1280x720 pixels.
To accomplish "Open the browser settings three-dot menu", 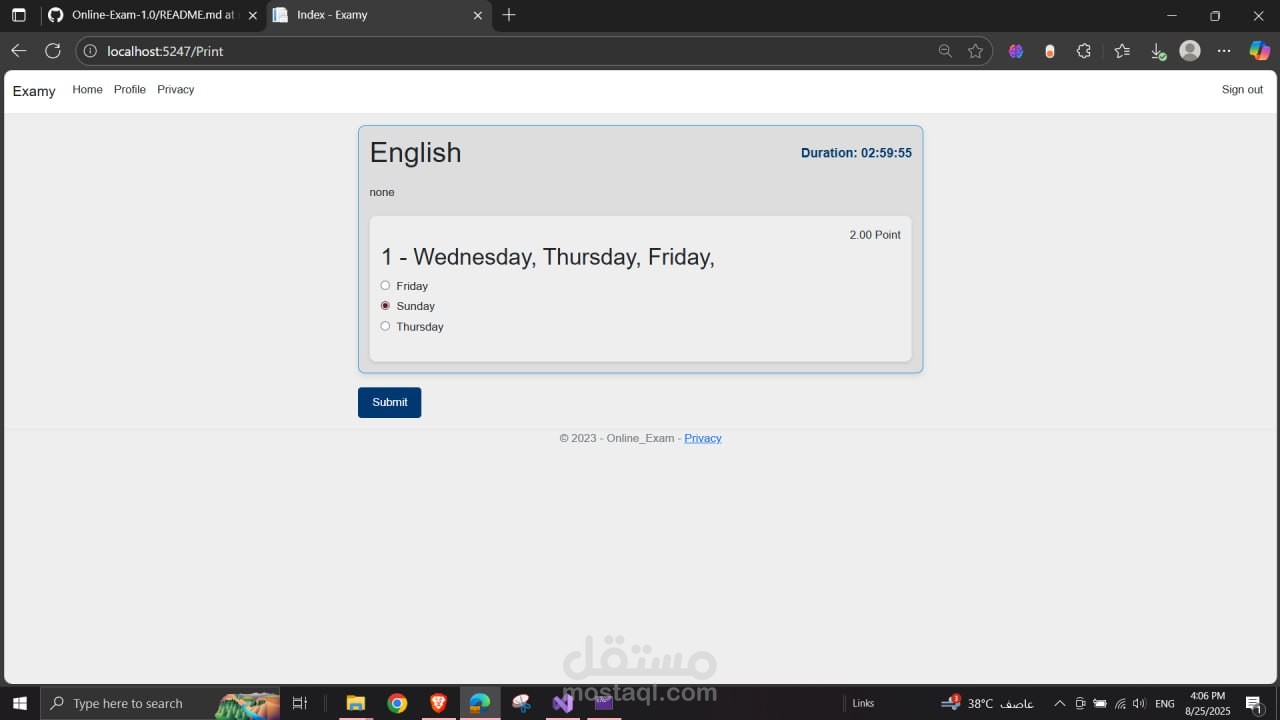I will click(x=1223, y=50).
